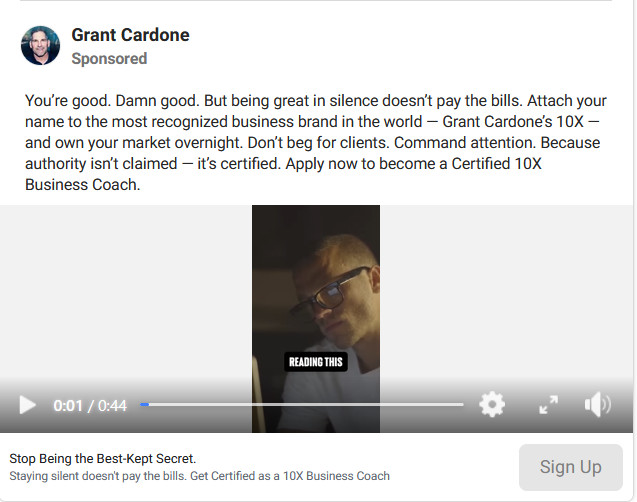
Task: Click the gray area right of video
Action: (505, 300)
